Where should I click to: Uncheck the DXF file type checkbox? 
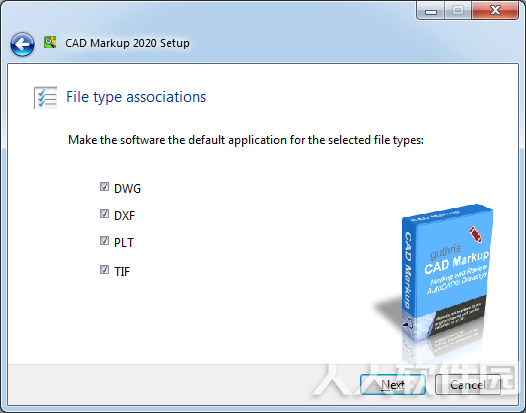(104, 214)
